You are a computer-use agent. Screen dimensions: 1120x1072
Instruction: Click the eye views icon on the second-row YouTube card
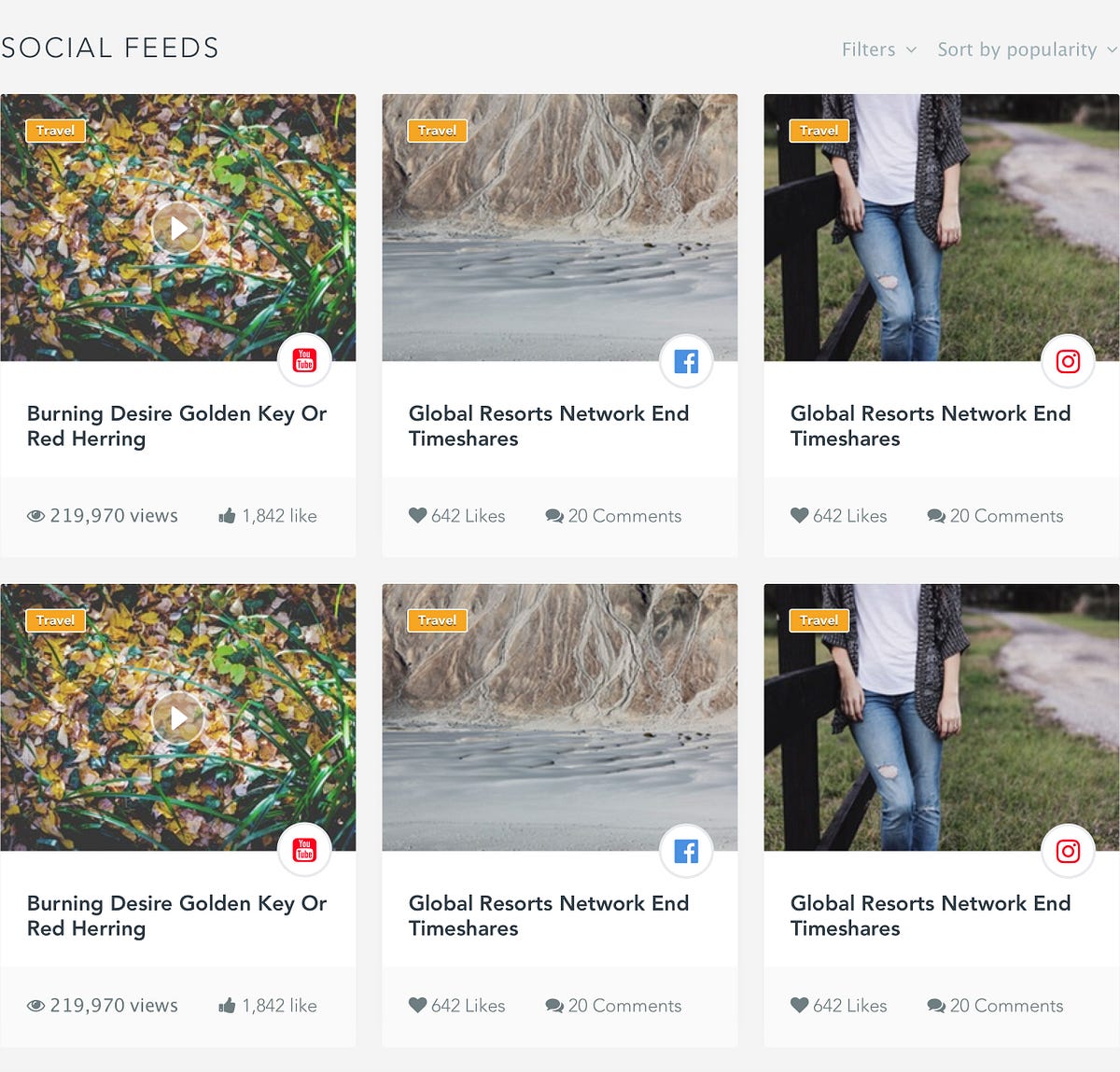(x=35, y=1006)
